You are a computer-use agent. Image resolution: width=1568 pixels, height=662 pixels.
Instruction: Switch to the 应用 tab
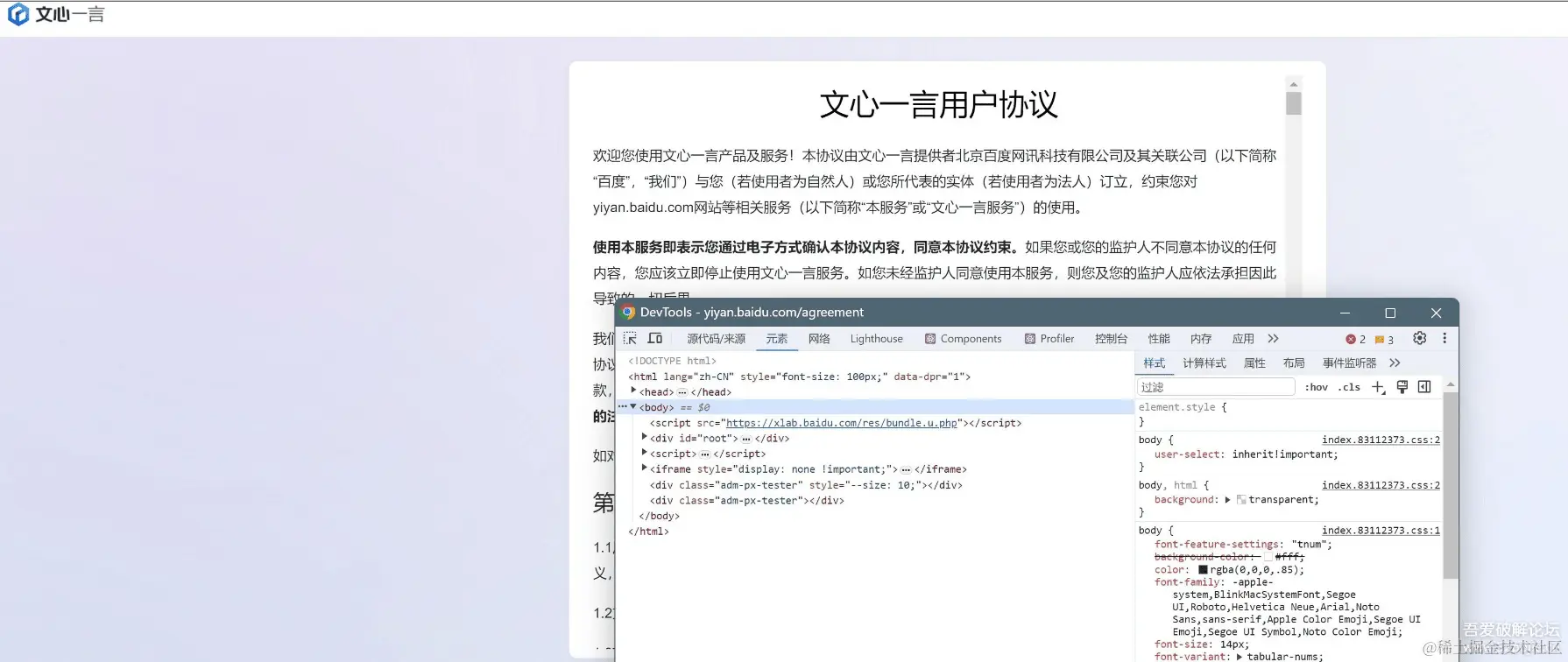click(1243, 339)
